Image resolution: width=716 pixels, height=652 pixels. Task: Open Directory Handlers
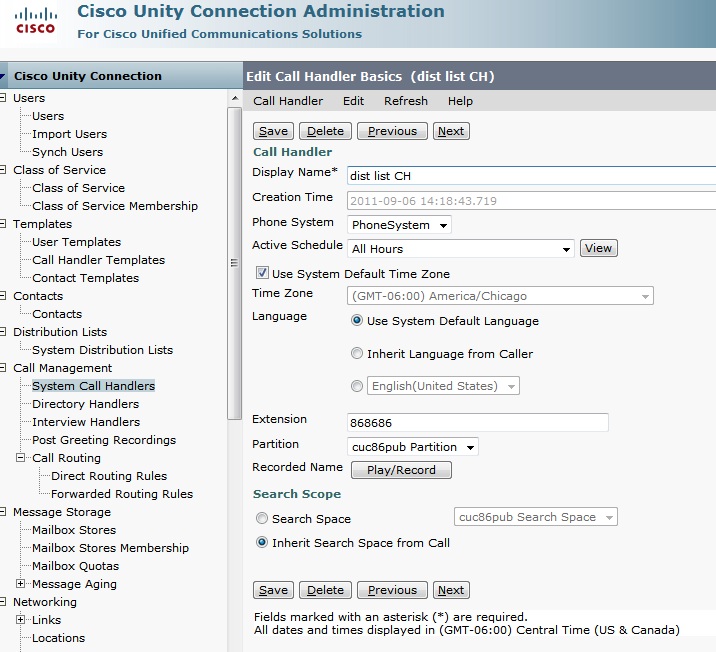tap(85, 404)
